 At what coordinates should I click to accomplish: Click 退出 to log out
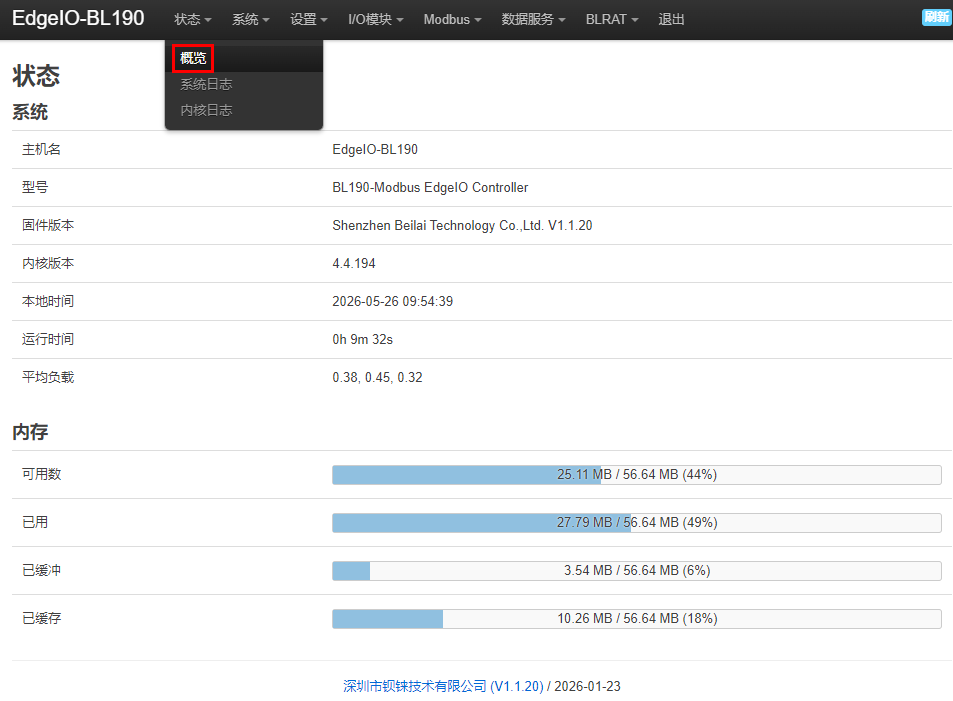pyautogui.click(x=671, y=19)
